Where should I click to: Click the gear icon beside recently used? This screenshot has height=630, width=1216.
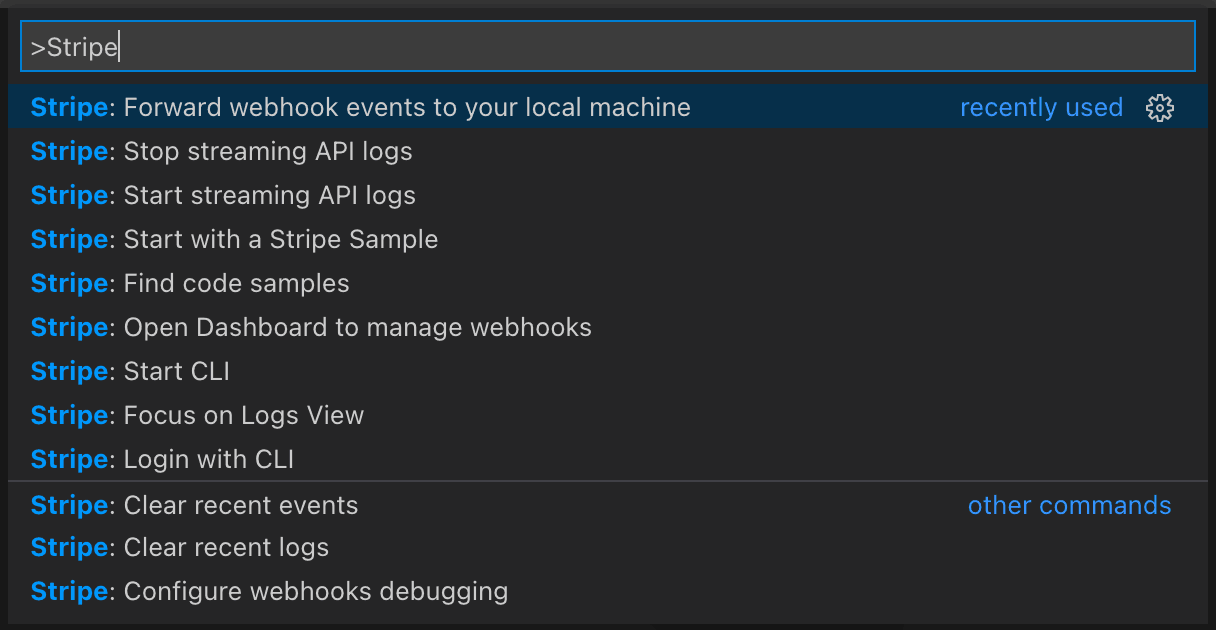click(x=1160, y=108)
